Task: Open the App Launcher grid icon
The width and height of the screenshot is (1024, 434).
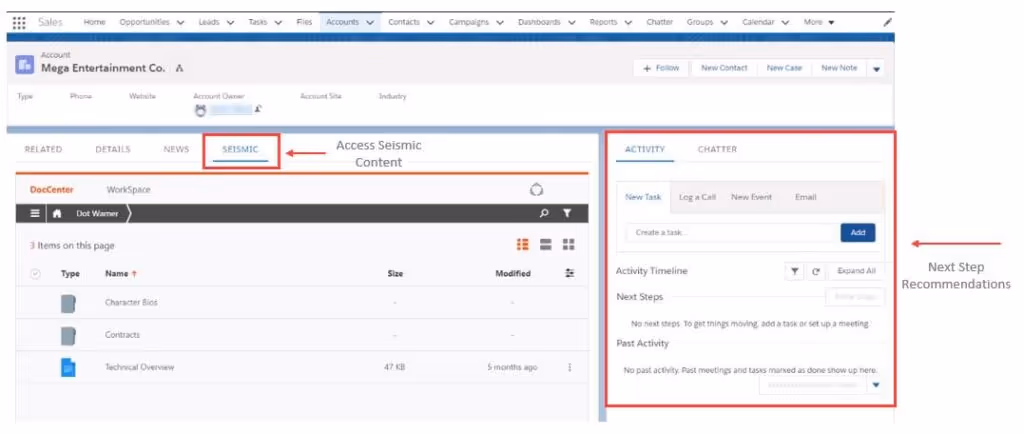Action: (20, 22)
